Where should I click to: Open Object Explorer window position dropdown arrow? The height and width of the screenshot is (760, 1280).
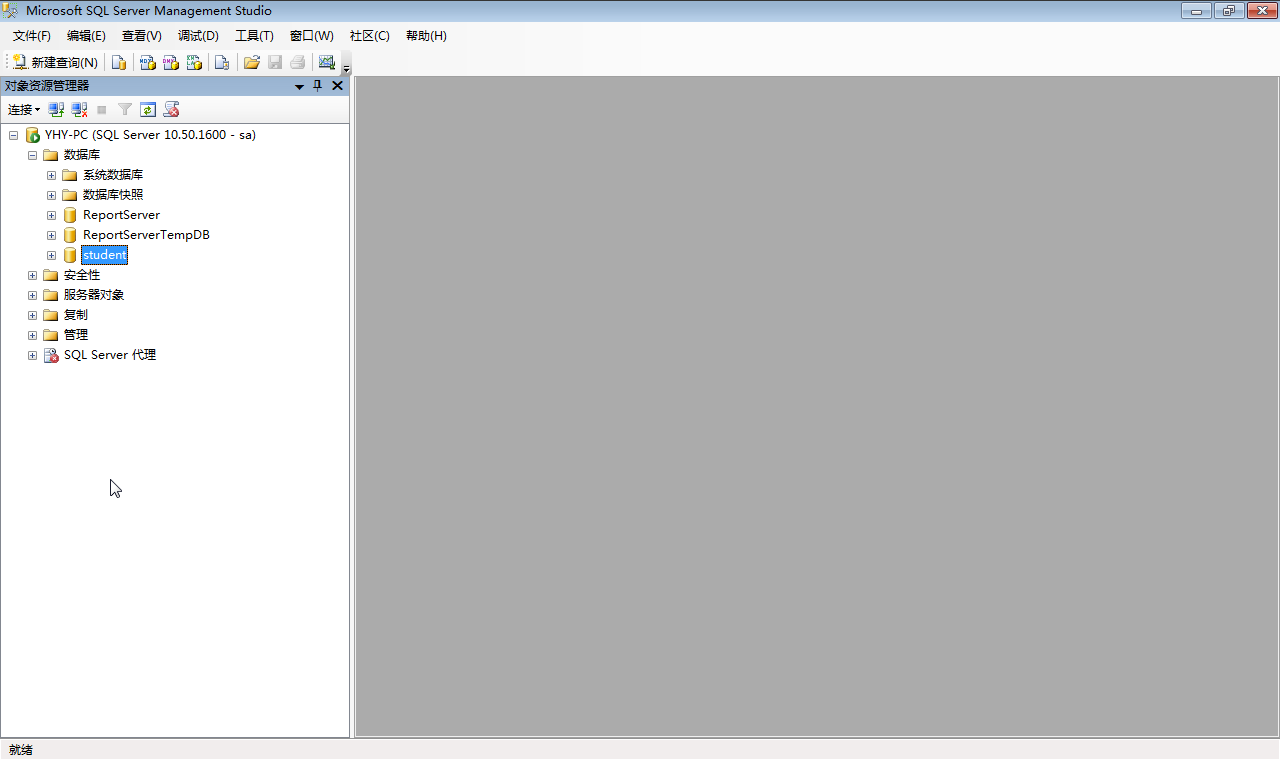click(x=299, y=86)
